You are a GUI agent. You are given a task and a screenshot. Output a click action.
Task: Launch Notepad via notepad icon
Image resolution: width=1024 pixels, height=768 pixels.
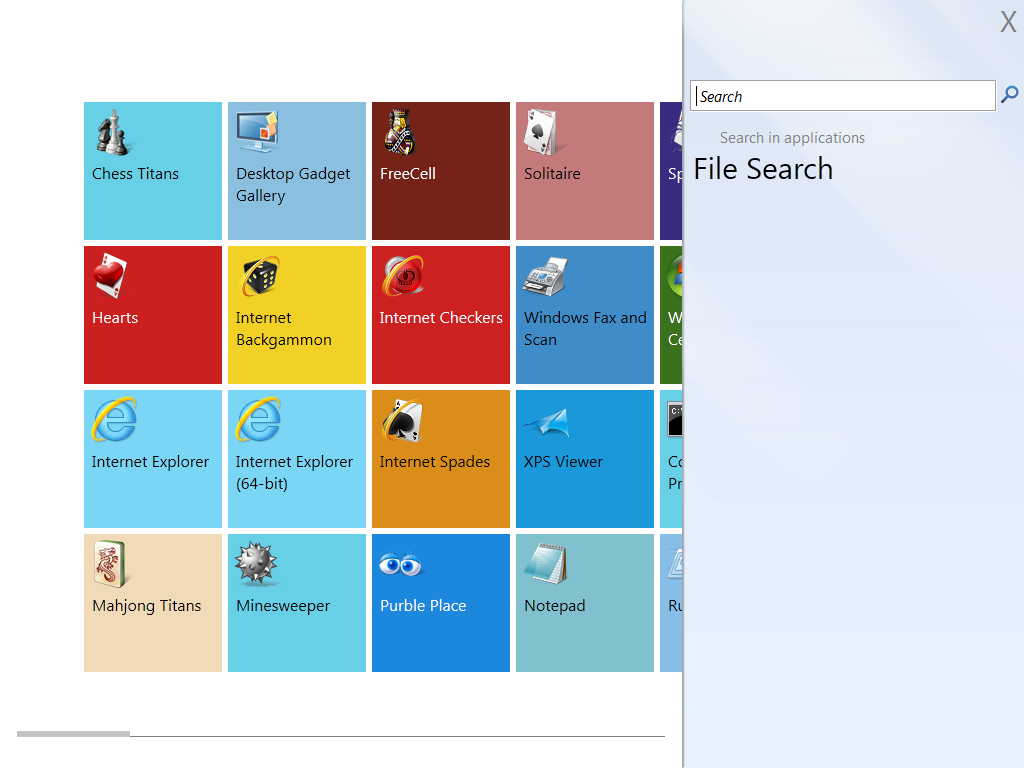(545, 564)
